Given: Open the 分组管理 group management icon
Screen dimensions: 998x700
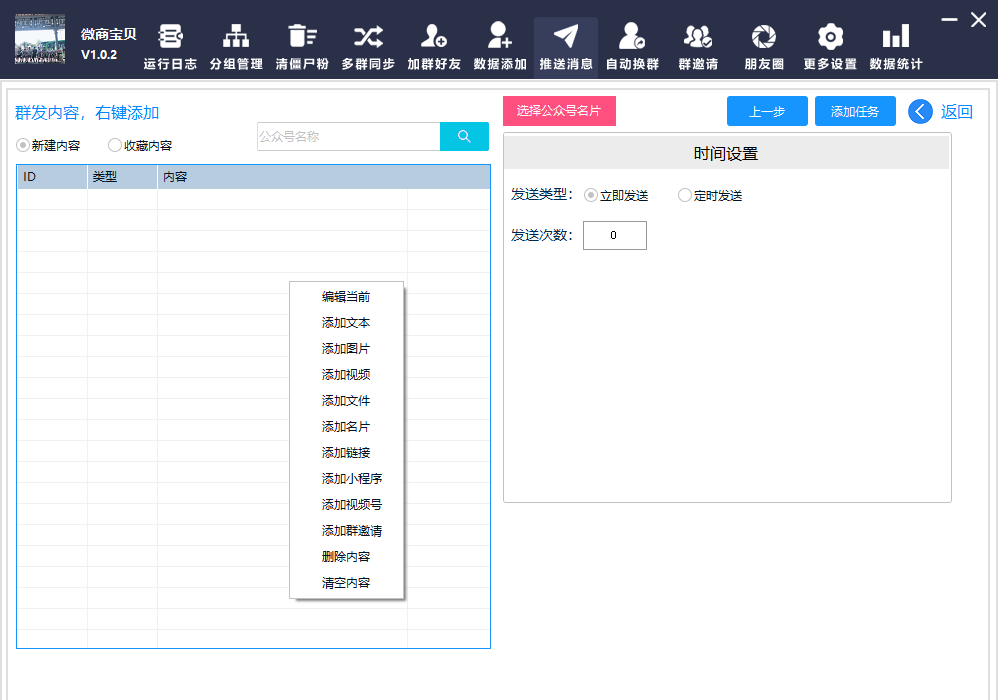Looking at the screenshot, I should (x=236, y=38).
